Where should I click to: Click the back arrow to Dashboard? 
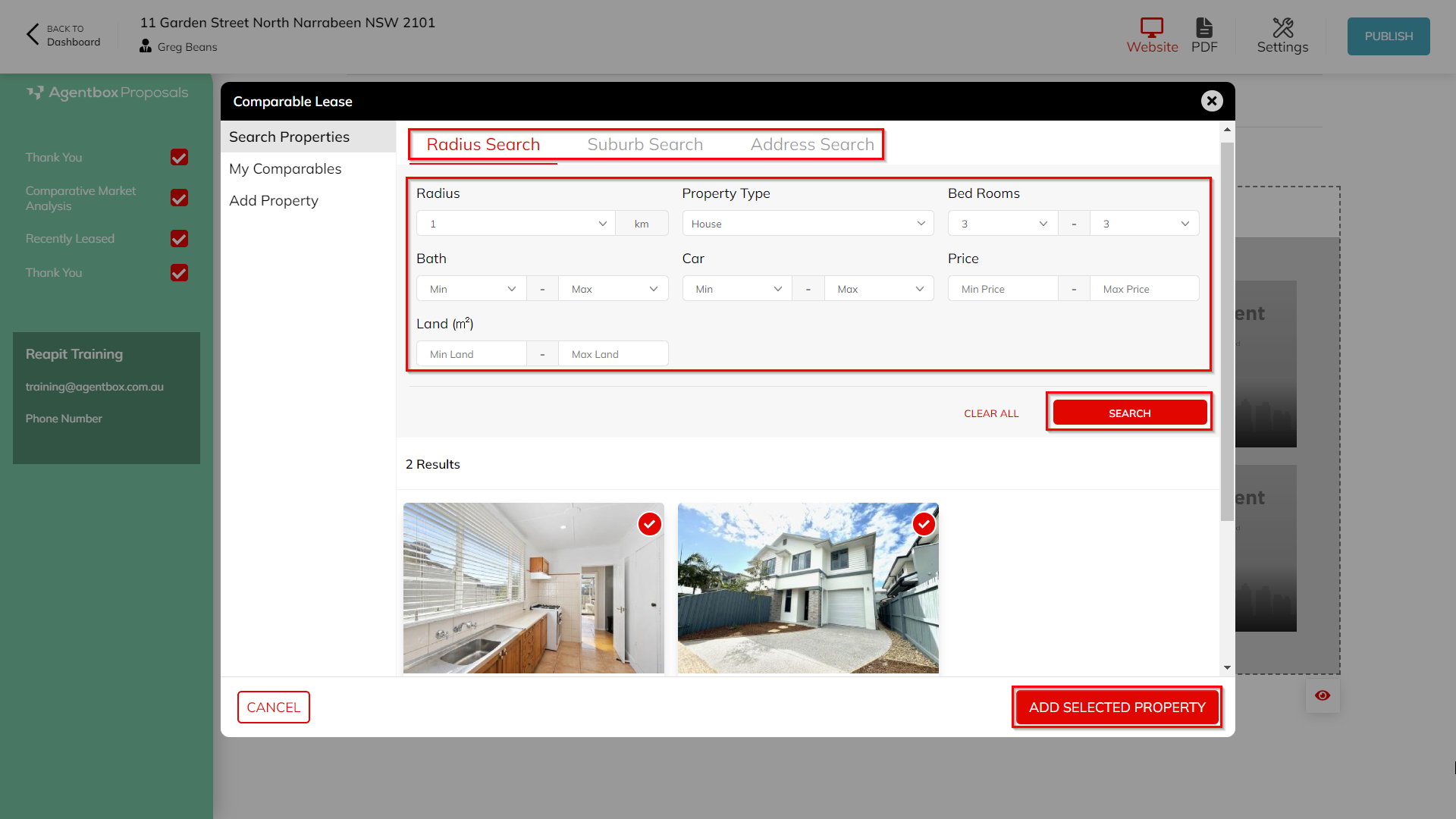pos(33,34)
